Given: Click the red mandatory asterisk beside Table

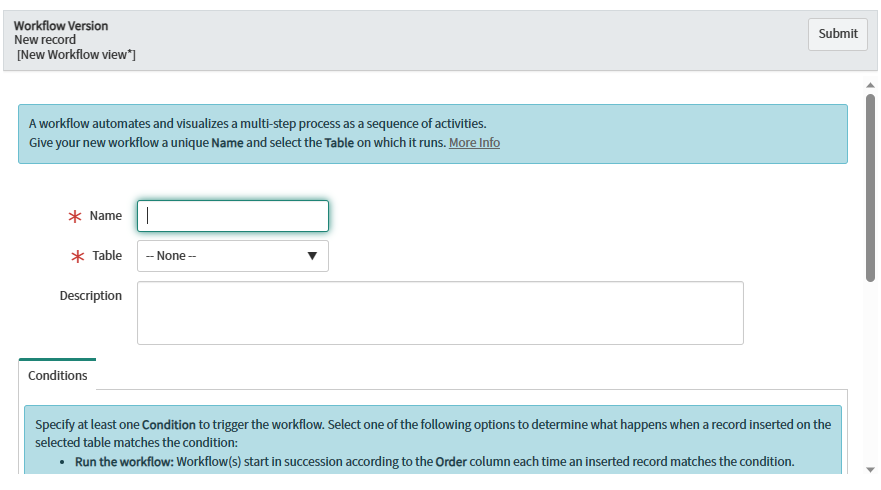Looking at the screenshot, I should tap(76, 257).
